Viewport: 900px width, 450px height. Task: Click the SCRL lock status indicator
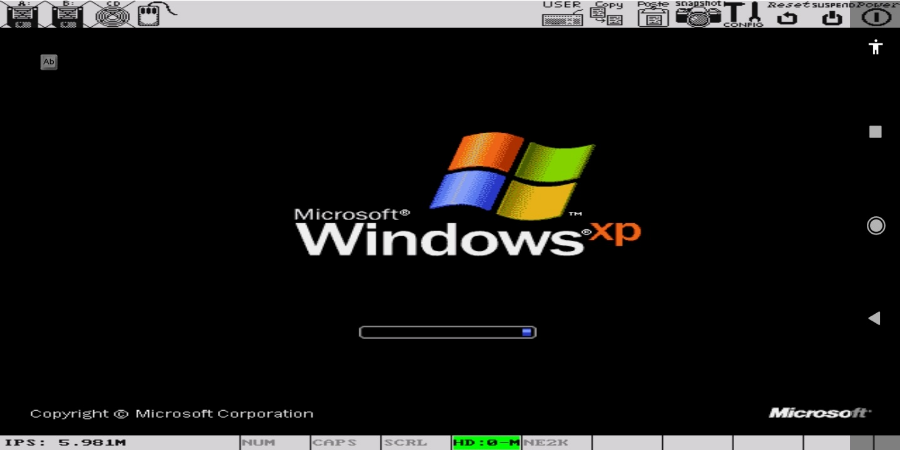[416, 443]
